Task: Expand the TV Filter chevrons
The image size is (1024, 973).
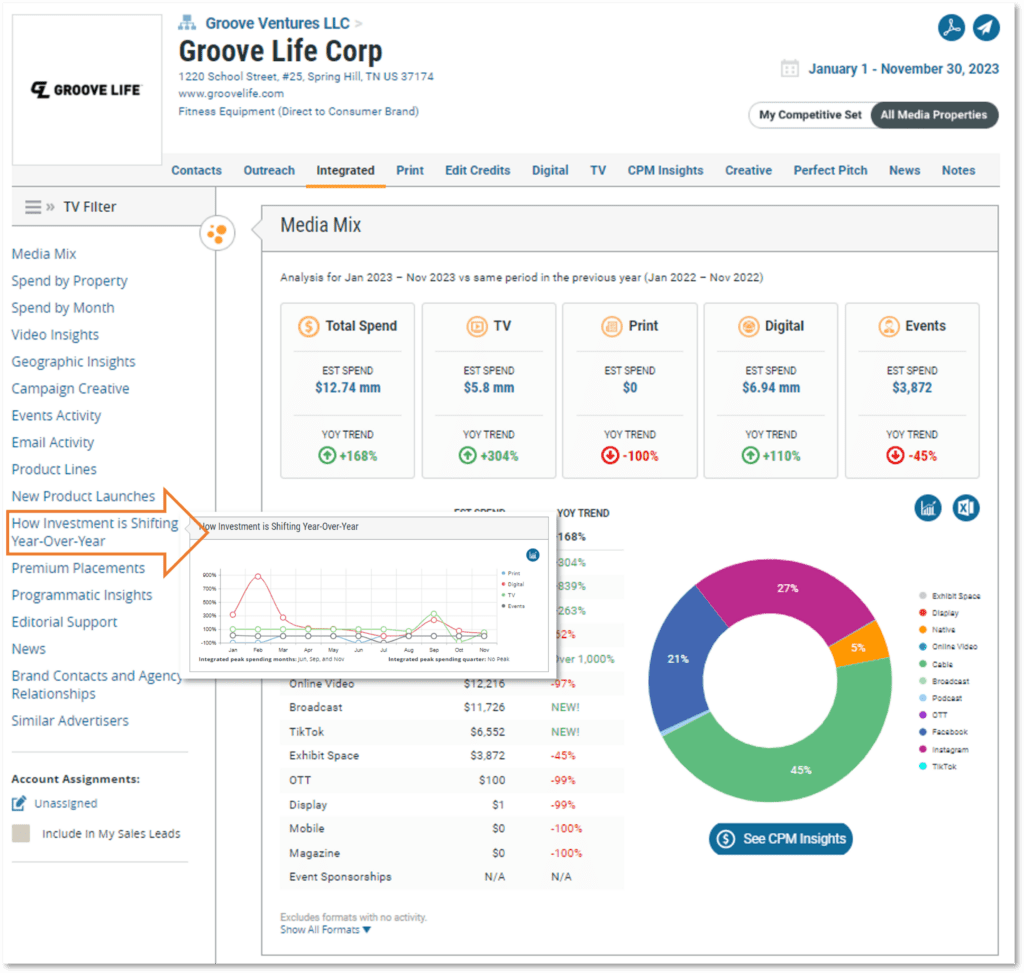Action: pyautogui.click(x=50, y=207)
